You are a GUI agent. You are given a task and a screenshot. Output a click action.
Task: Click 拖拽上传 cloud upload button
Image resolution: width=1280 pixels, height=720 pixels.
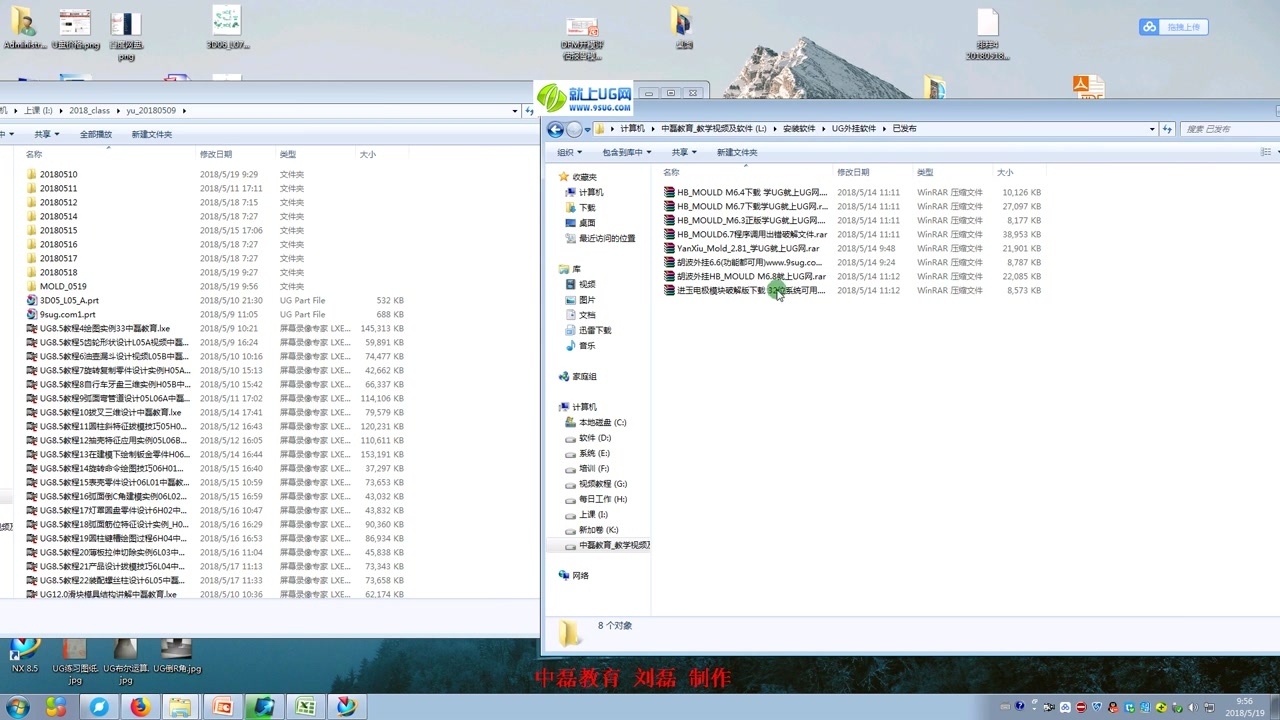click(1174, 27)
